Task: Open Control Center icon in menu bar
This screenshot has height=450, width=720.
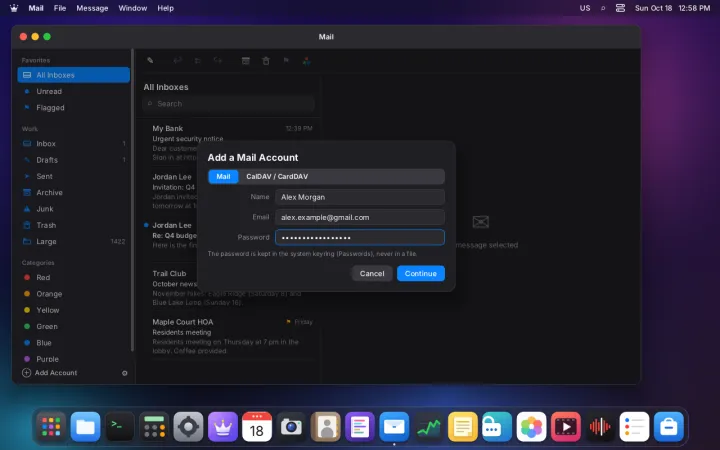Action: [620, 8]
